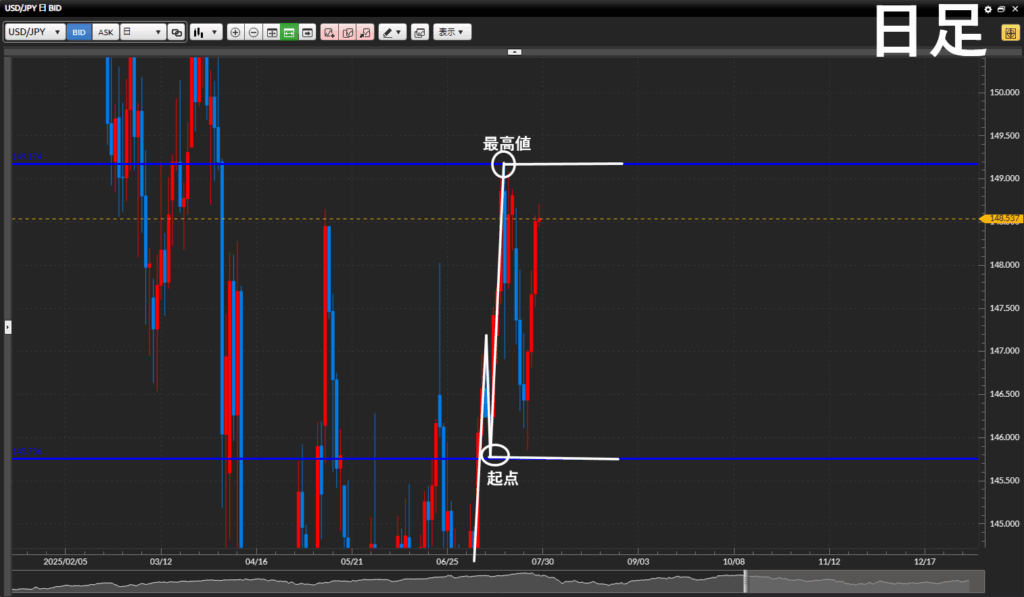Click the second pink order edit icon
The height and width of the screenshot is (597, 1024).
point(347,32)
